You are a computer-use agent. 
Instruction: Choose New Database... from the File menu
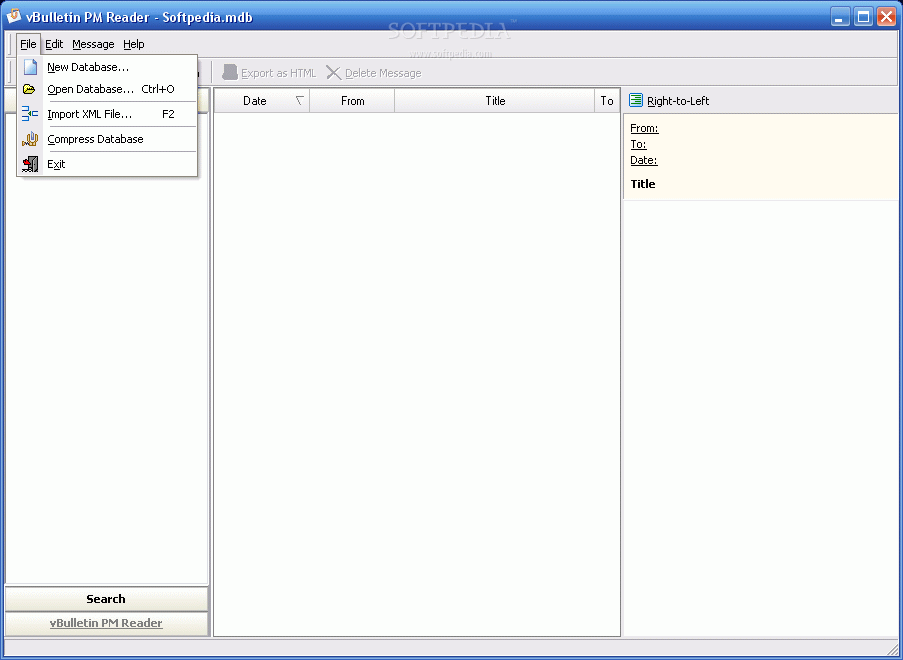(108, 67)
